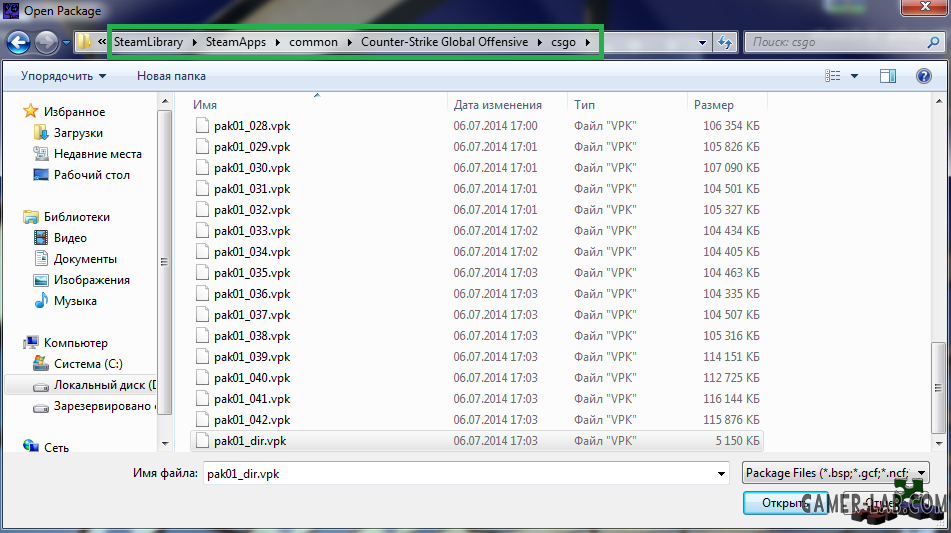Screen dimensions: 951x533
Task: Open recent locations dropdown beside Forward arrow
Action: pyautogui.click(x=66, y=43)
